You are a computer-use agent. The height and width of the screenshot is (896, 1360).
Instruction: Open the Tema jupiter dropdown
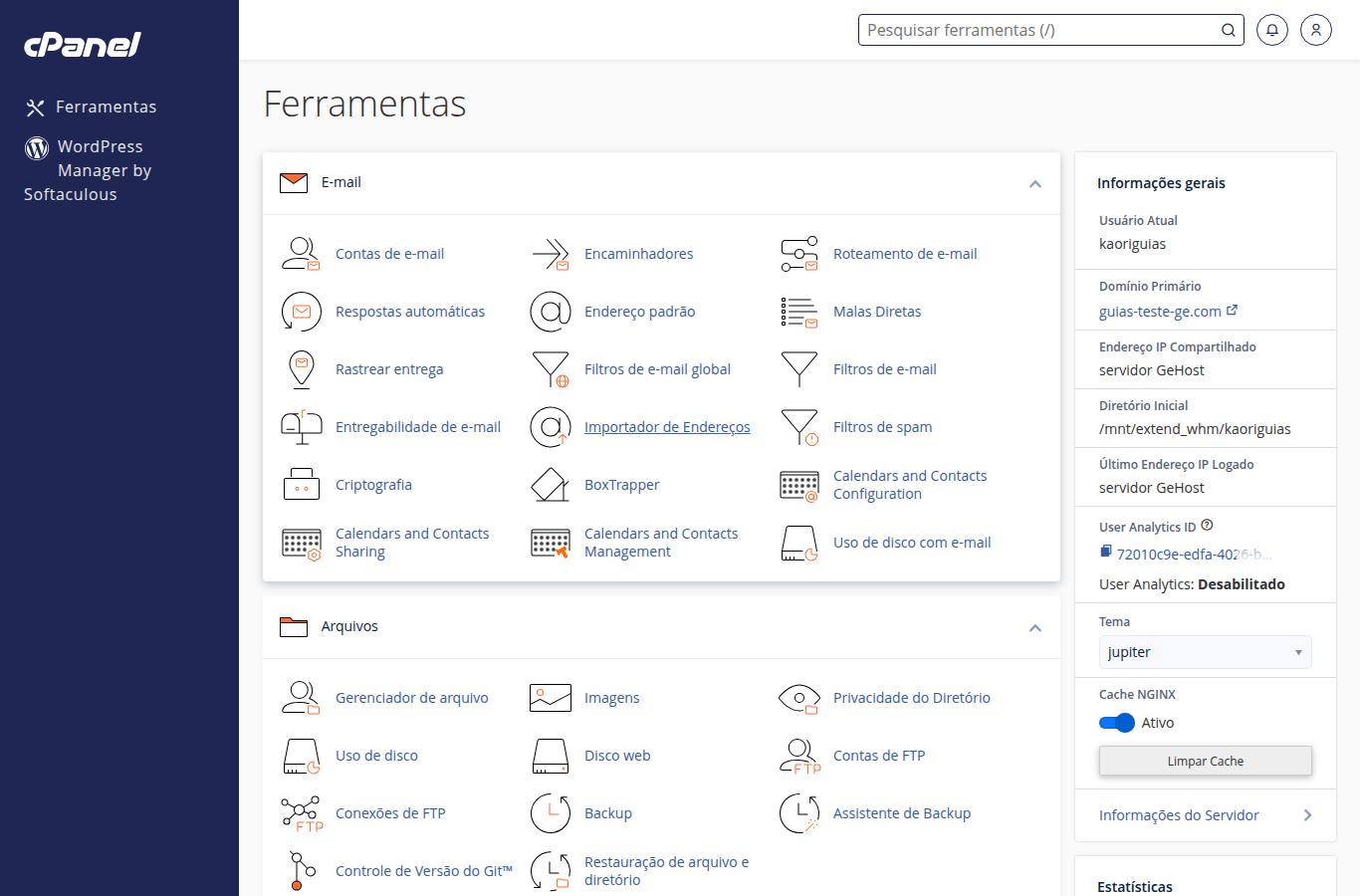(1206, 652)
